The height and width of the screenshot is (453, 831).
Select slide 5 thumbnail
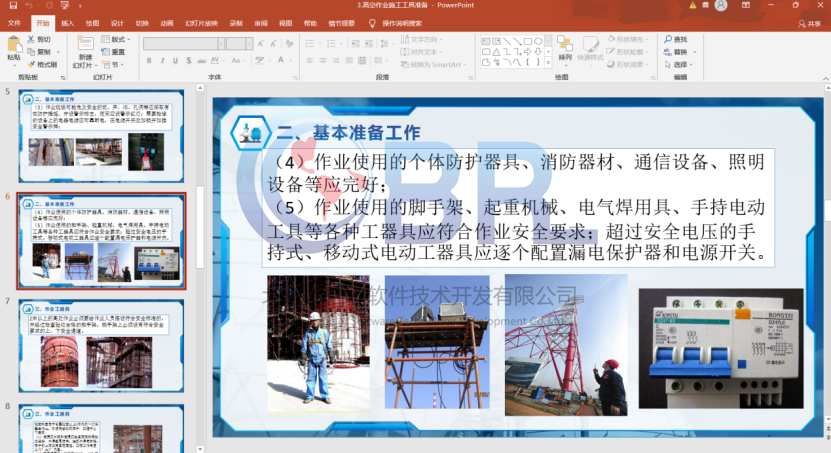pos(101,136)
